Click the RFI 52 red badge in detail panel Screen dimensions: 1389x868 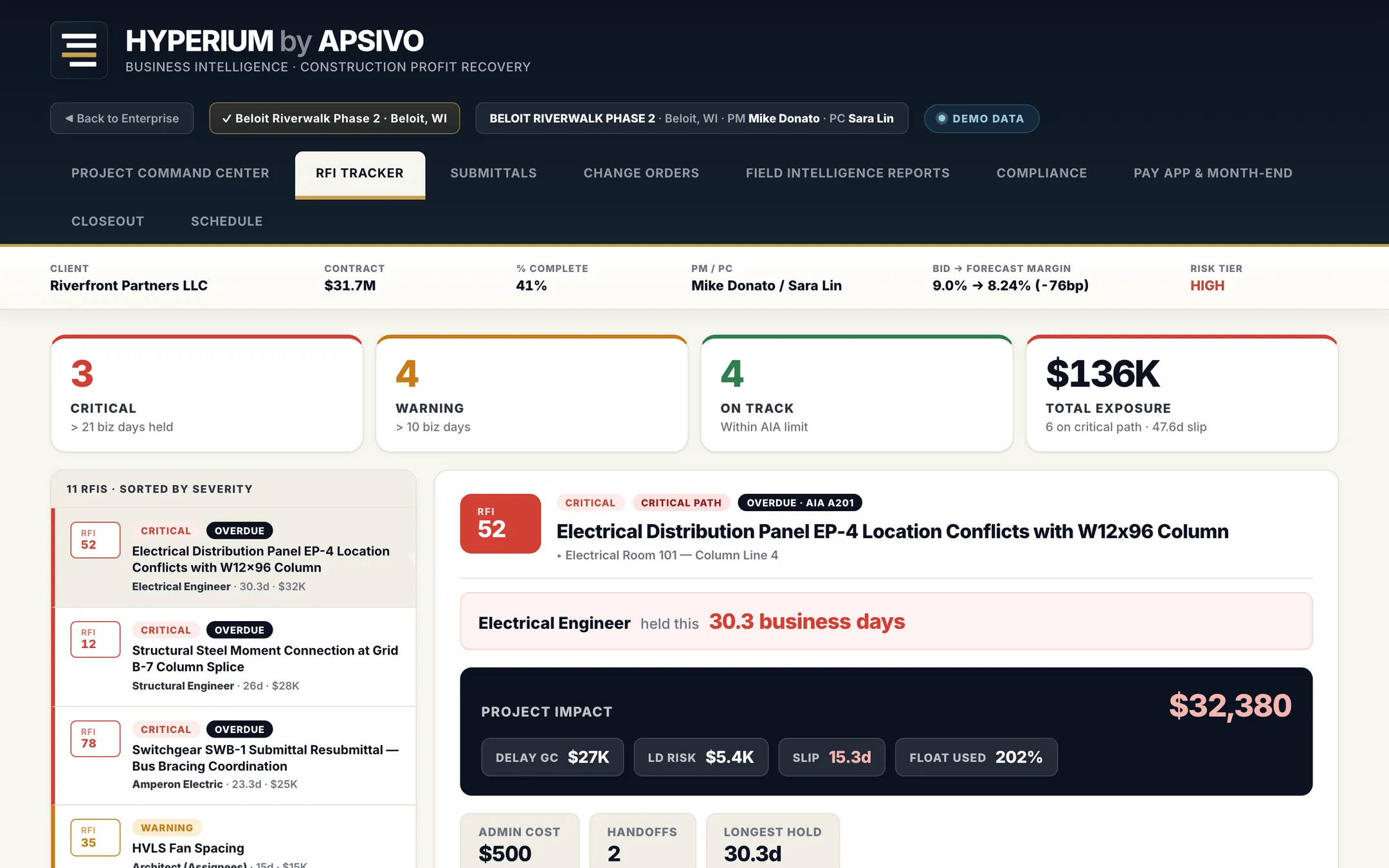(x=500, y=523)
